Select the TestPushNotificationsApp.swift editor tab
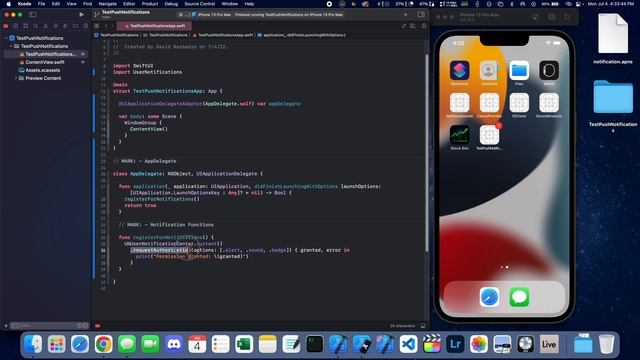The height and width of the screenshot is (360, 640). tap(154, 26)
